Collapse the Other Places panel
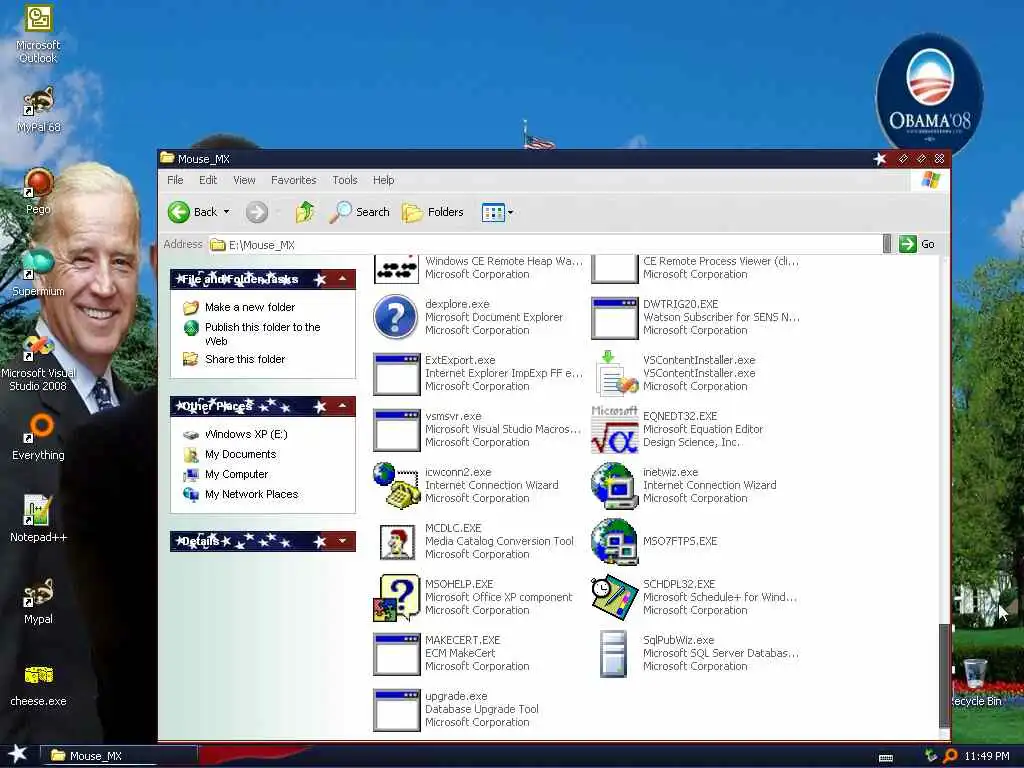The image size is (1024, 768). (342, 406)
